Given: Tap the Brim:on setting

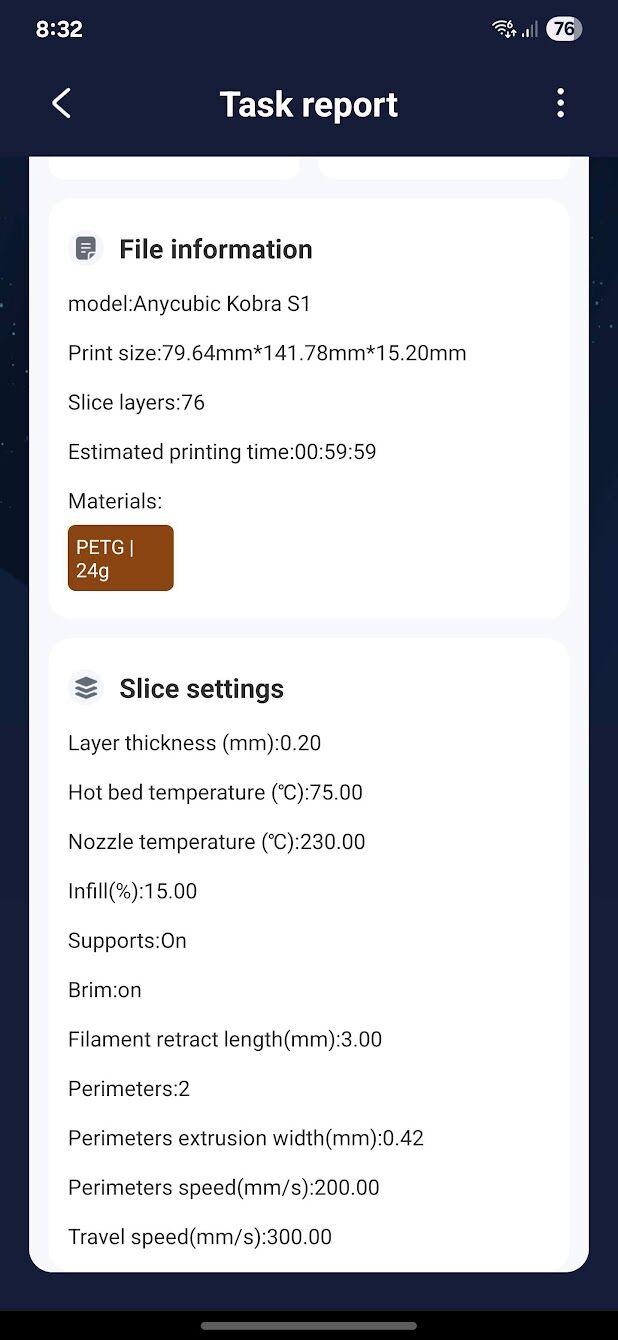Looking at the screenshot, I should click(x=105, y=990).
